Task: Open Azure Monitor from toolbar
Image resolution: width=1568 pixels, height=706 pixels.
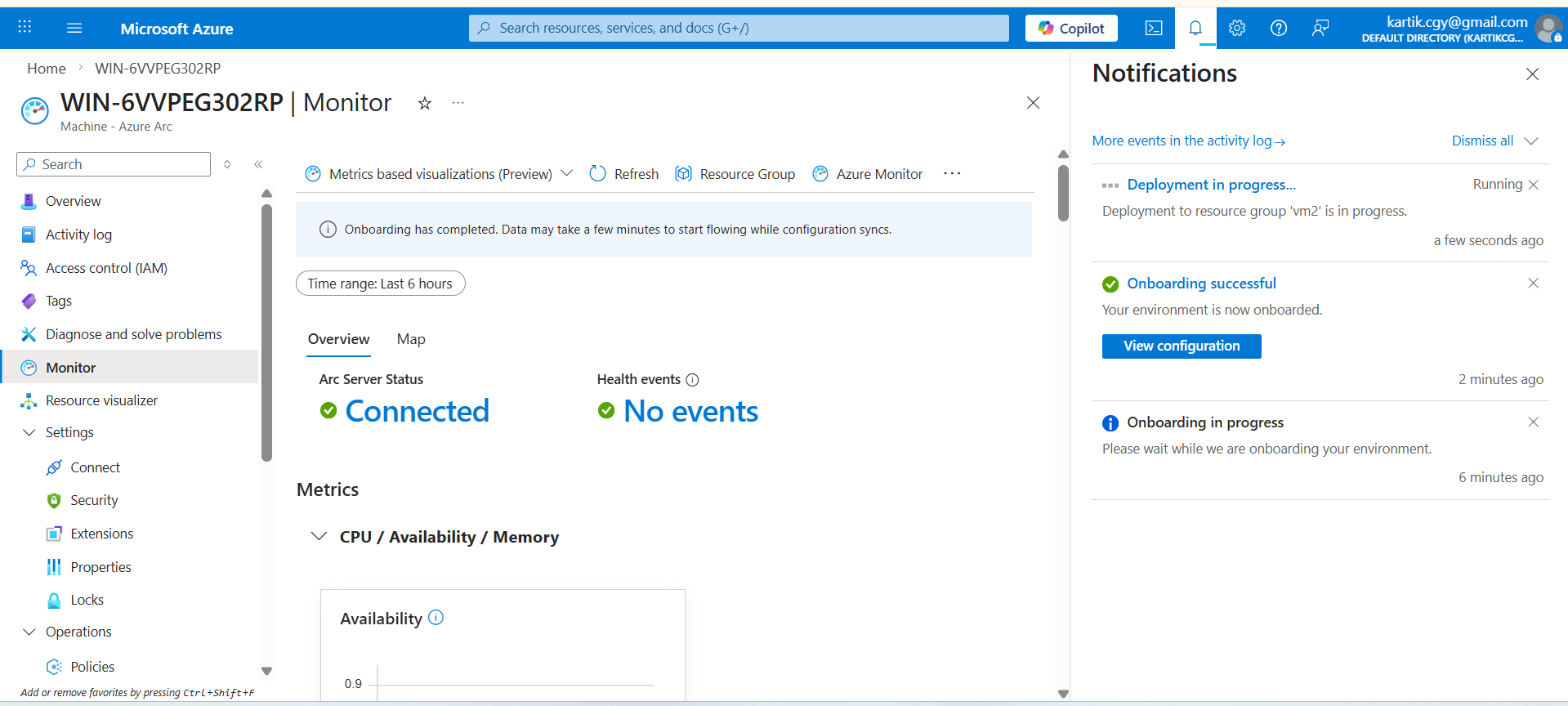Action: click(x=868, y=174)
